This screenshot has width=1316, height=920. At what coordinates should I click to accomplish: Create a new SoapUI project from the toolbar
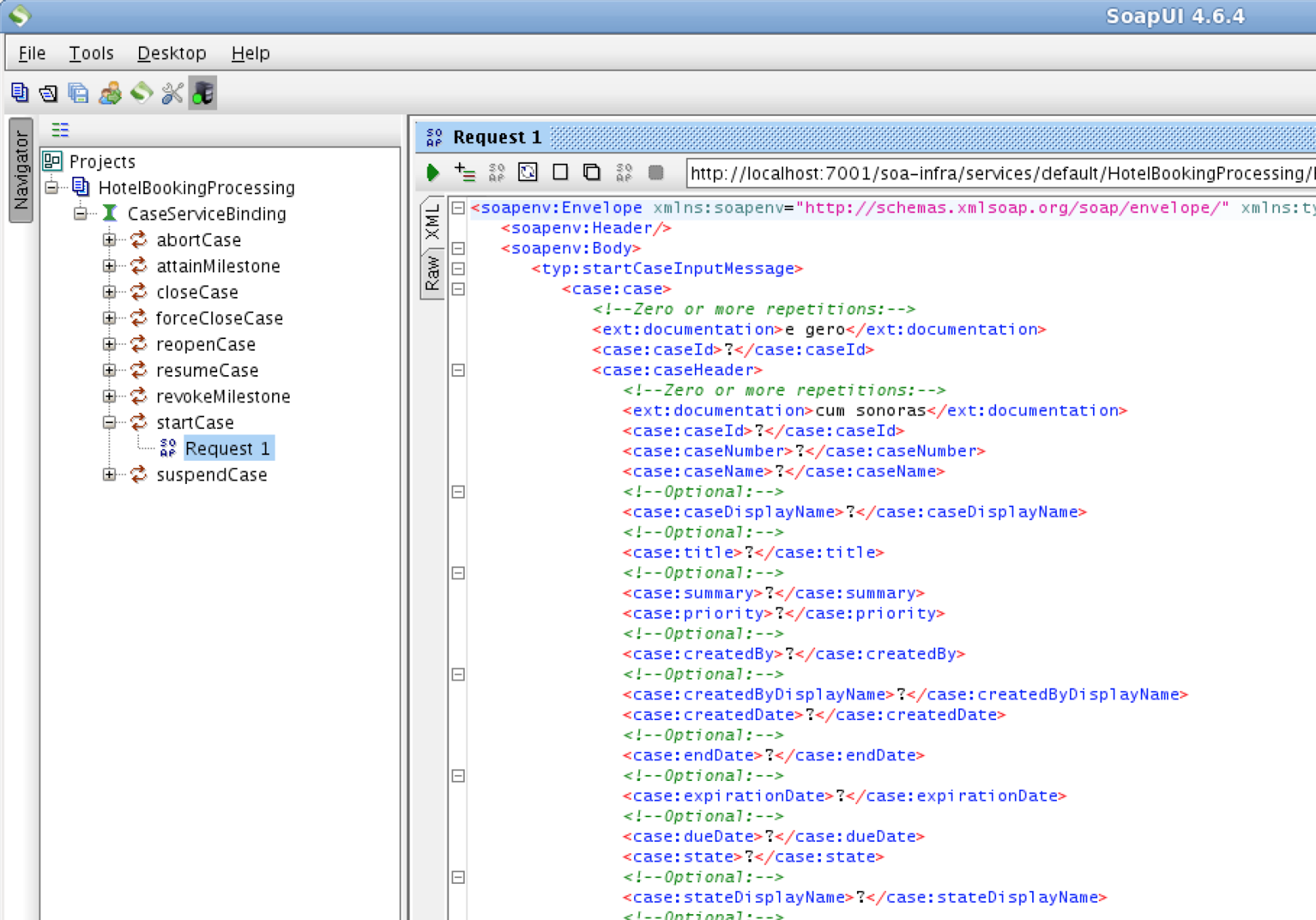pyautogui.click(x=20, y=93)
